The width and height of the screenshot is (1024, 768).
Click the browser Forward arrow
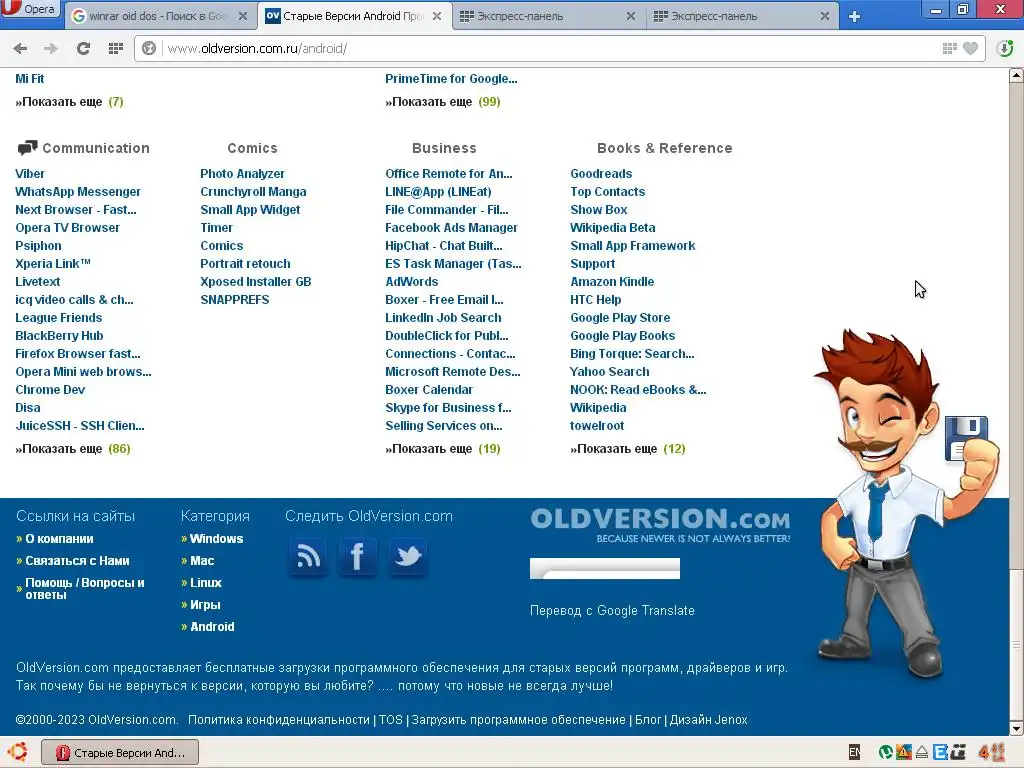[50, 48]
